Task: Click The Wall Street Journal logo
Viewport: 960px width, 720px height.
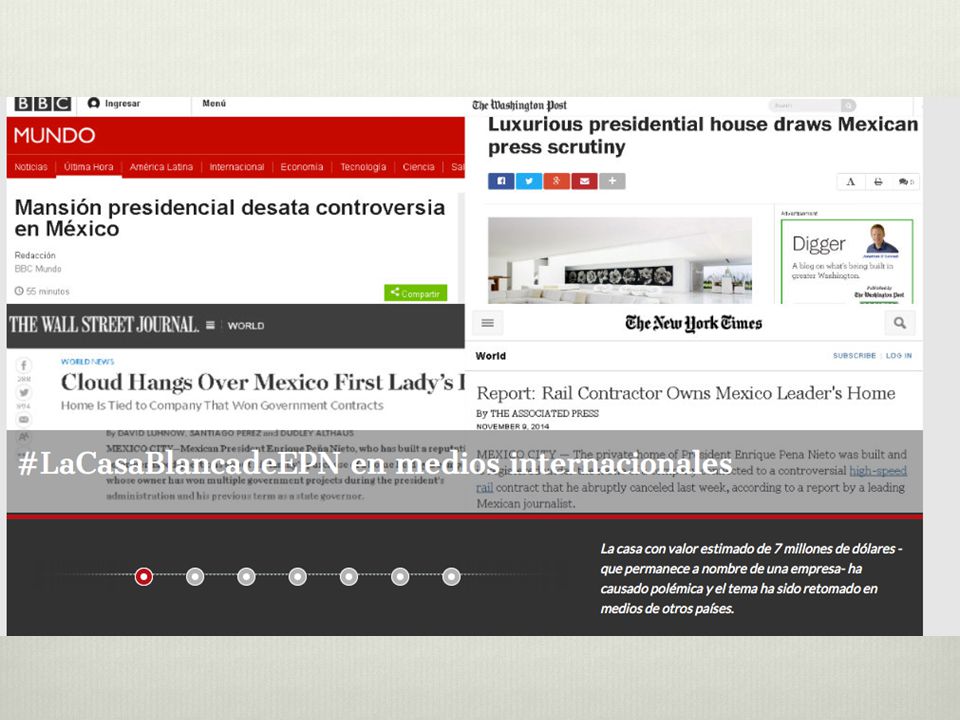Action: coord(104,324)
